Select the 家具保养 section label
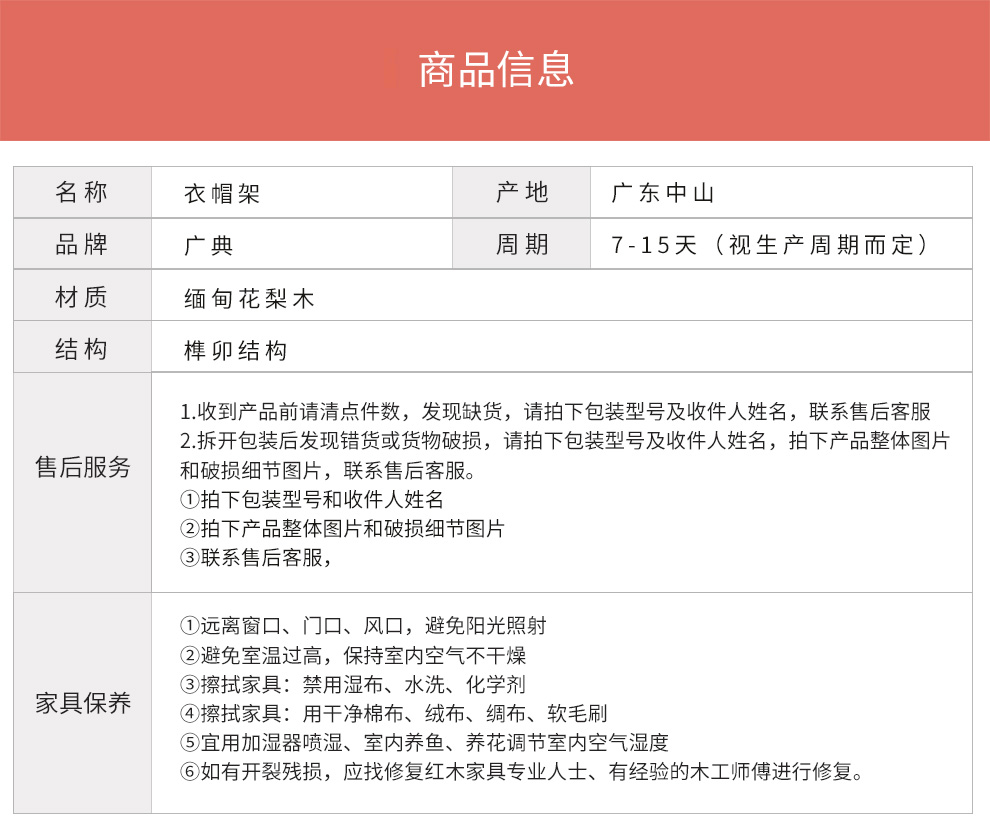Image resolution: width=990 pixels, height=831 pixels. (x=82, y=703)
